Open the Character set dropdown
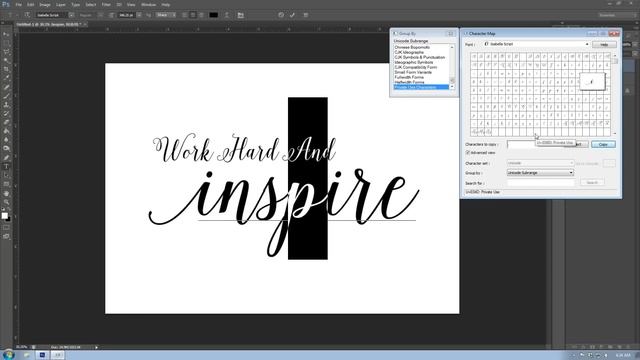Screen dimensions: 640x360 [540, 163]
